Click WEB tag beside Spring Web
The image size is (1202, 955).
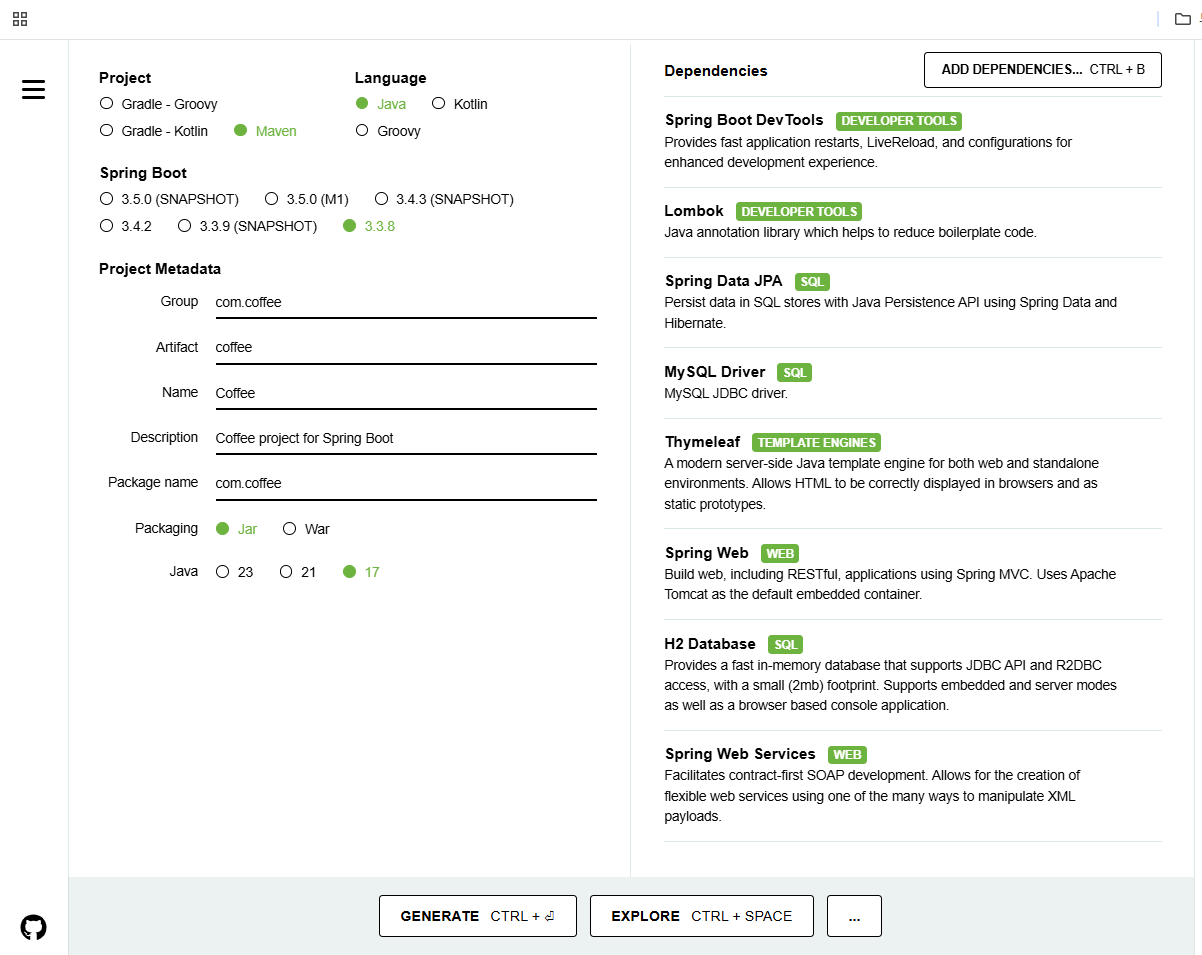780,554
